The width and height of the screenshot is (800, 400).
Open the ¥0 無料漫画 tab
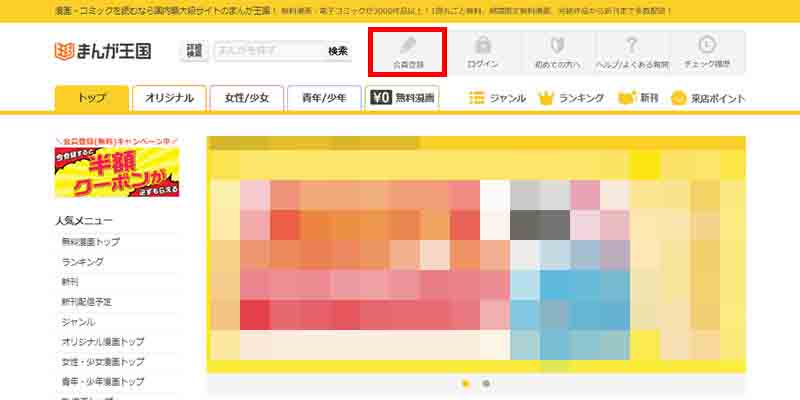402,98
